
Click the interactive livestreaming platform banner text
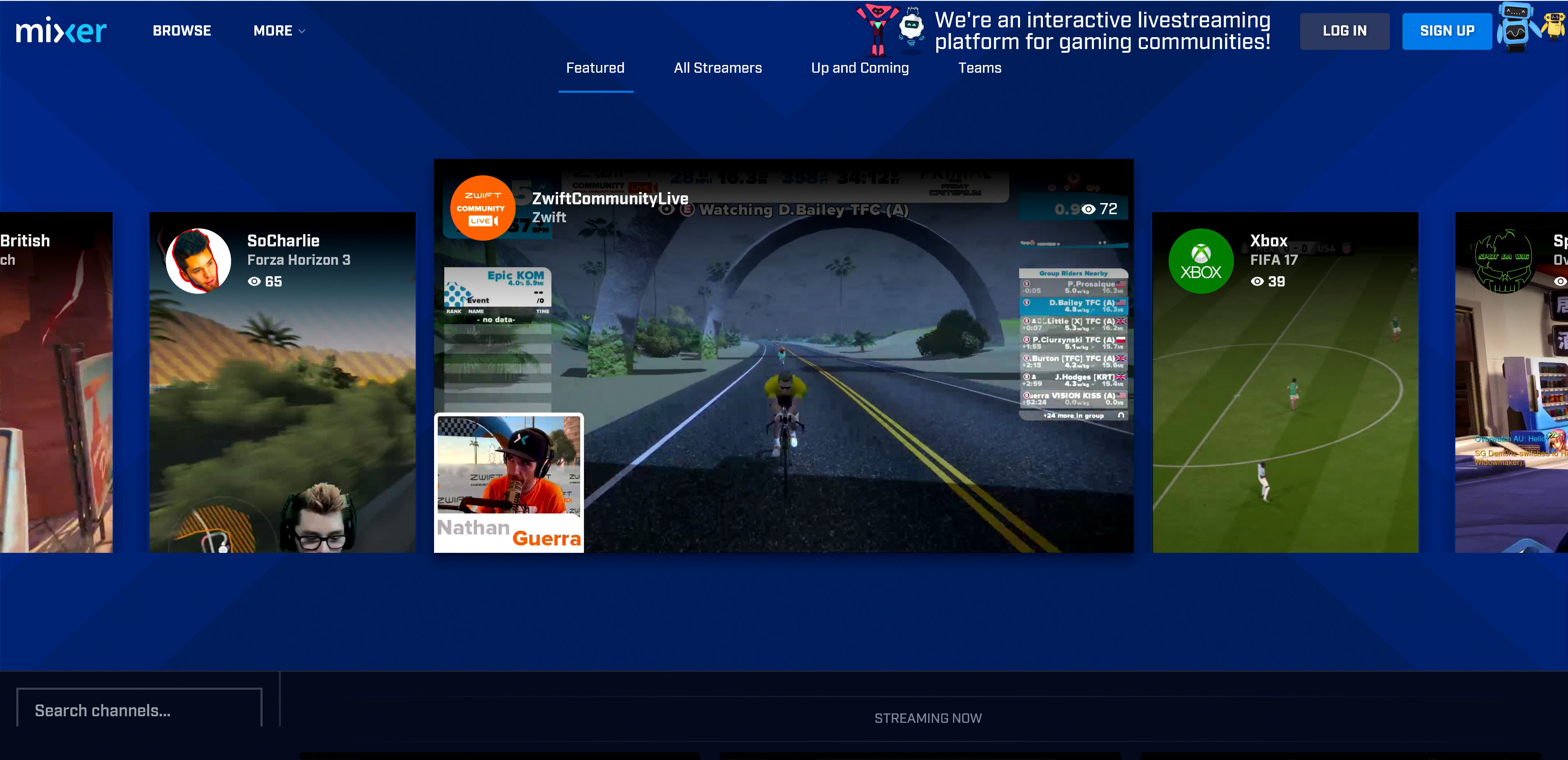point(1102,31)
